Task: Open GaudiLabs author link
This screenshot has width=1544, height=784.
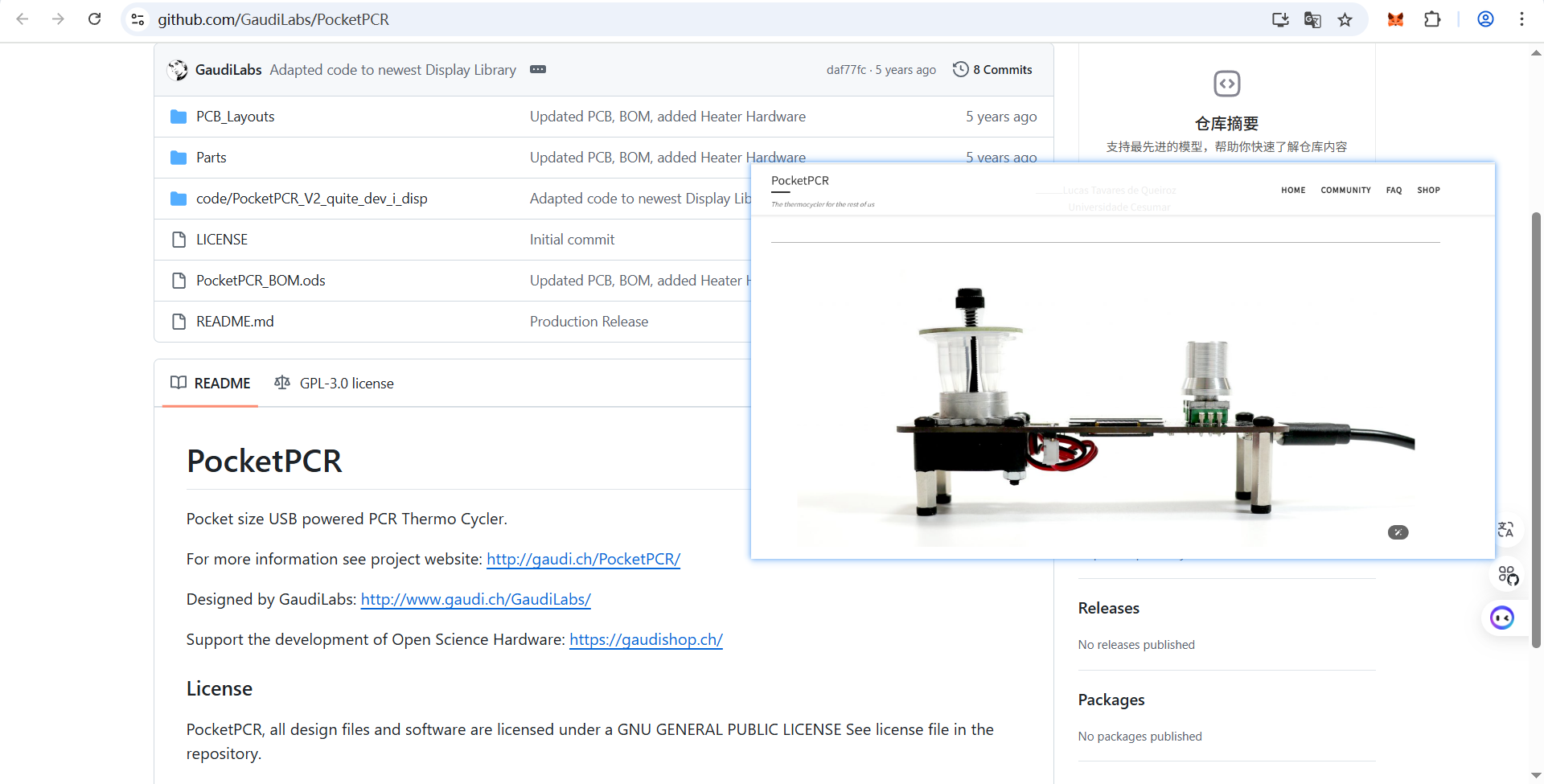Action: point(228,70)
